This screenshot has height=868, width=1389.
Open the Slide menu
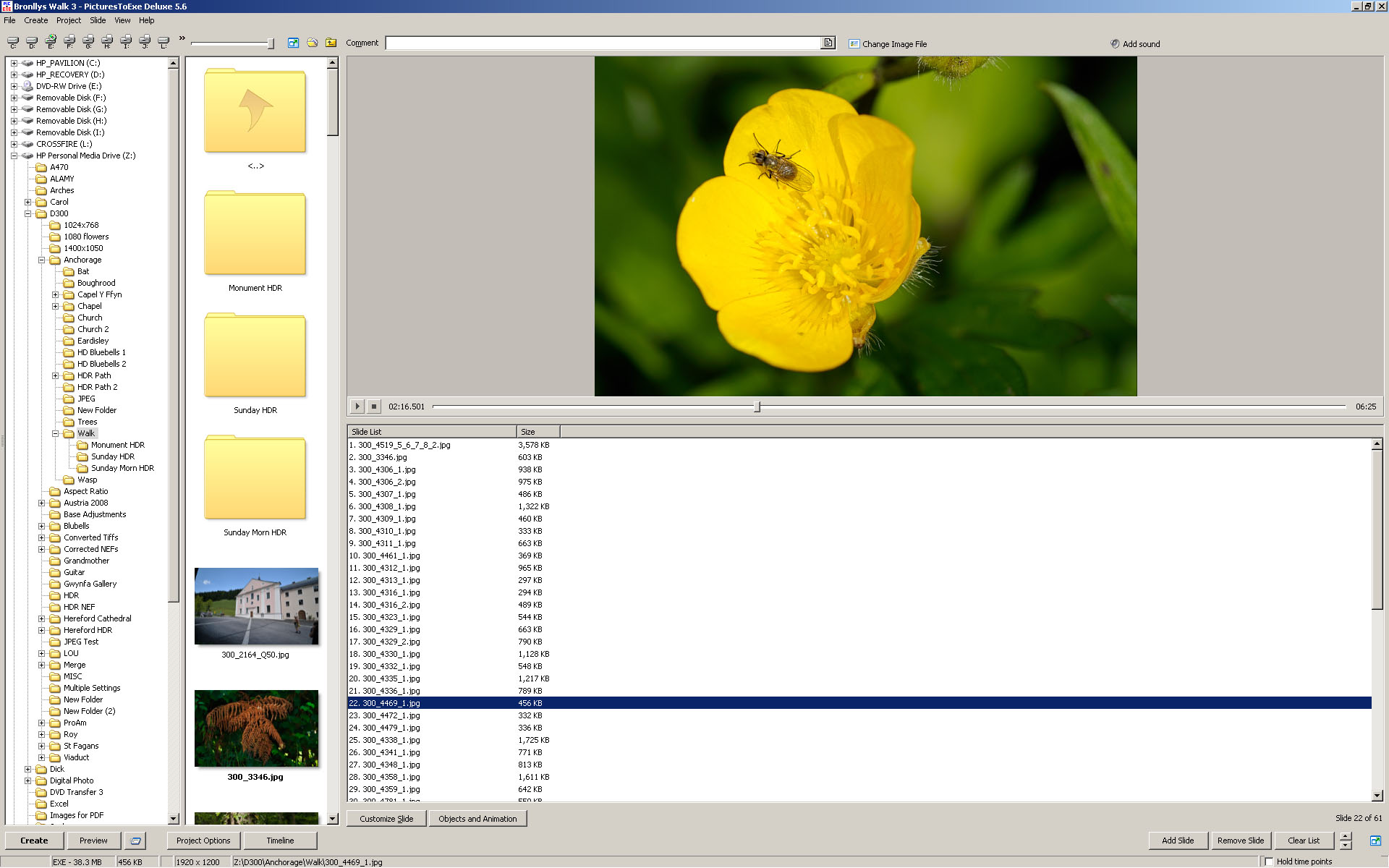(x=98, y=20)
